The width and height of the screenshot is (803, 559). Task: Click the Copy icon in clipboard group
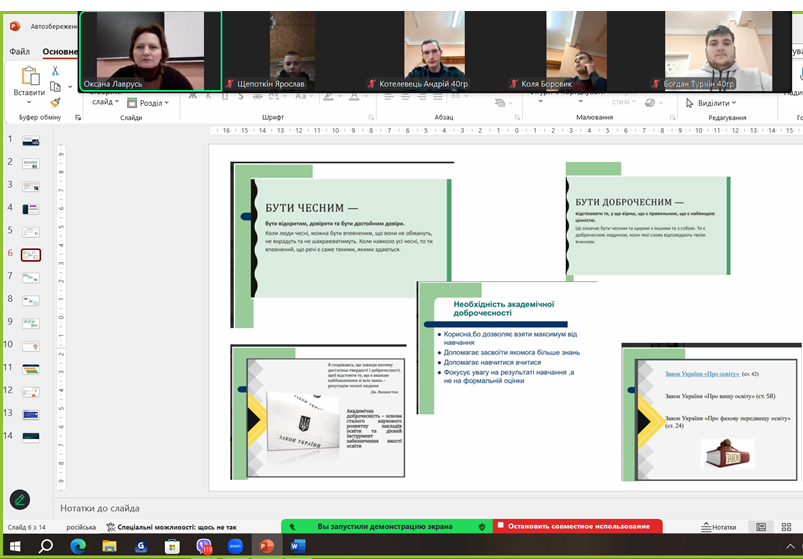tap(55, 87)
